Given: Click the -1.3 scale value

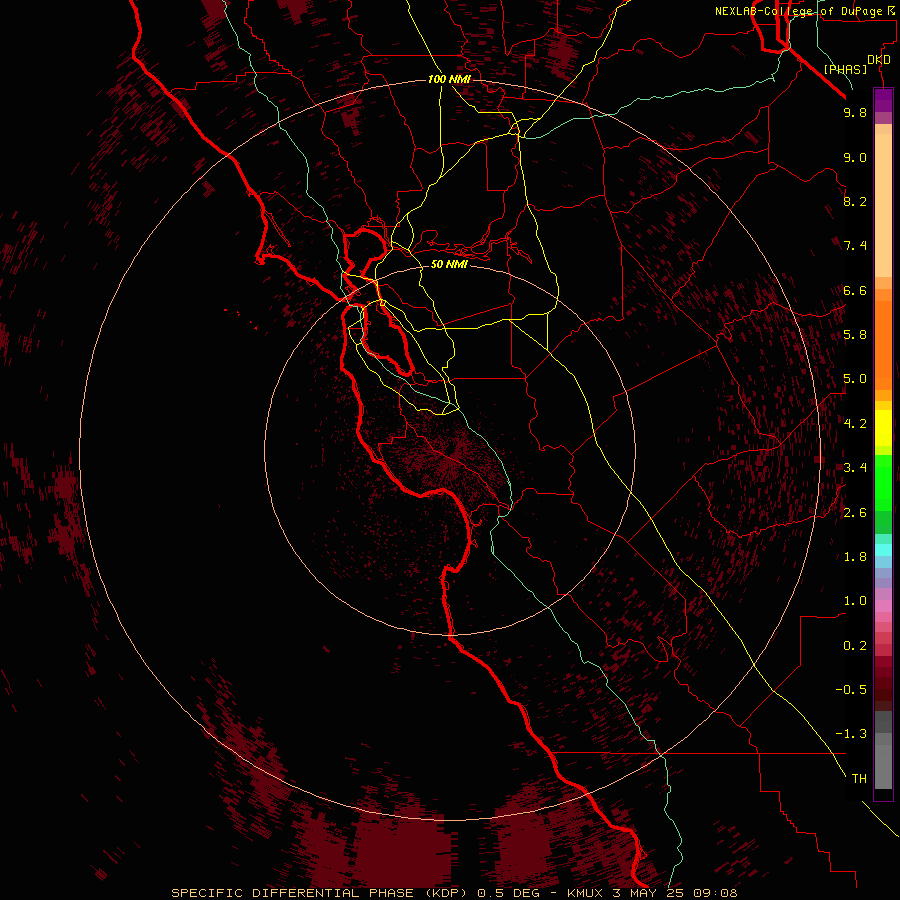Looking at the screenshot, I should [851, 734].
